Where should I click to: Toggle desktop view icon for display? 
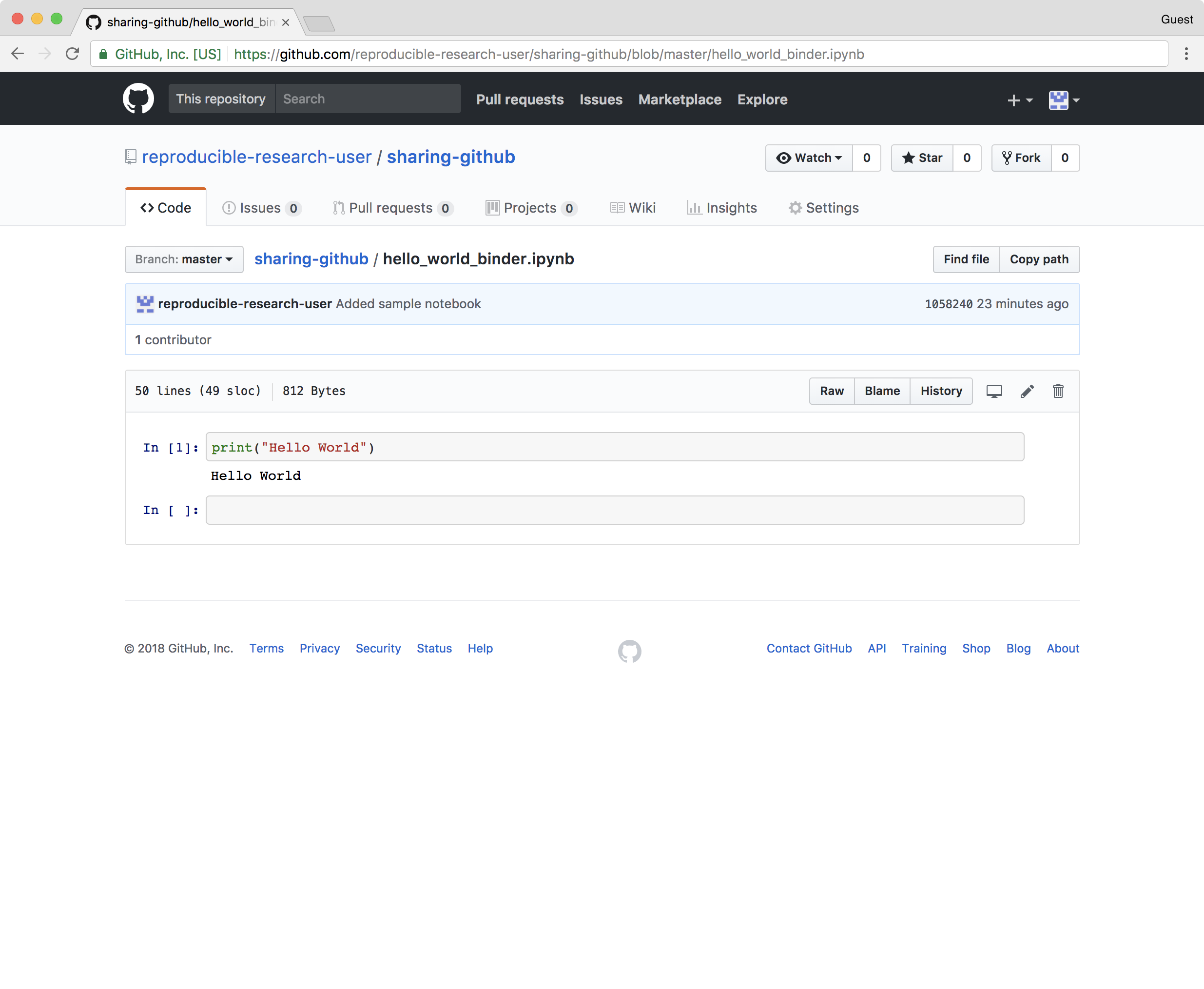pyautogui.click(x=994, y=391)
